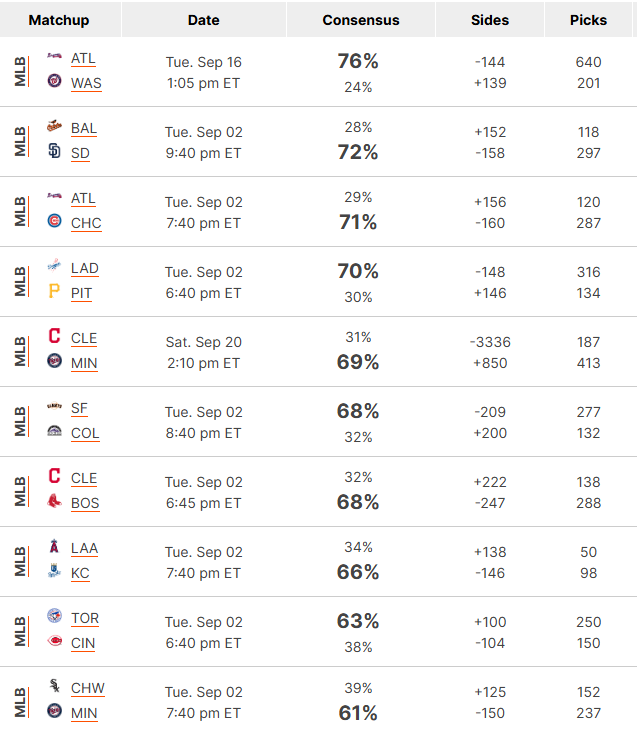Click the -3336 odds for CLE
This screenshot has height=738, width=637.
490,342
